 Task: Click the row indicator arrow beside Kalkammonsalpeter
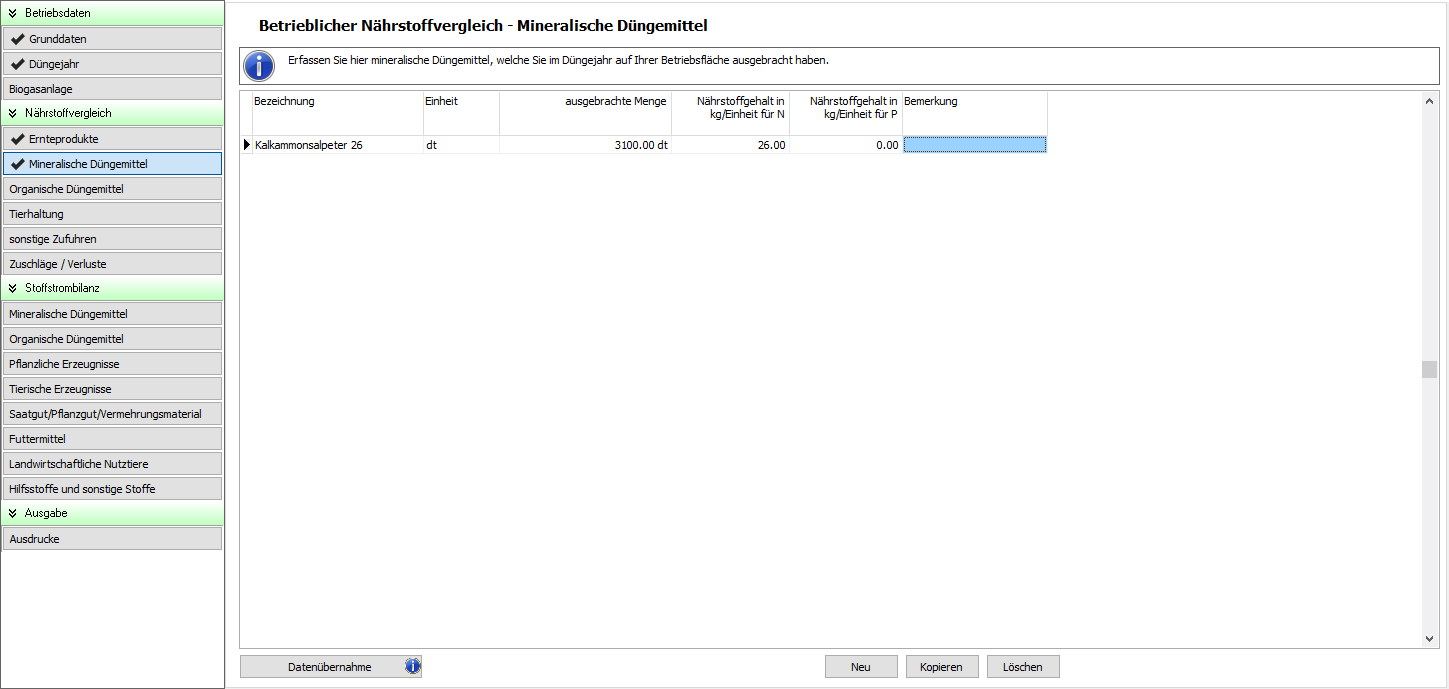click(247, 145)
